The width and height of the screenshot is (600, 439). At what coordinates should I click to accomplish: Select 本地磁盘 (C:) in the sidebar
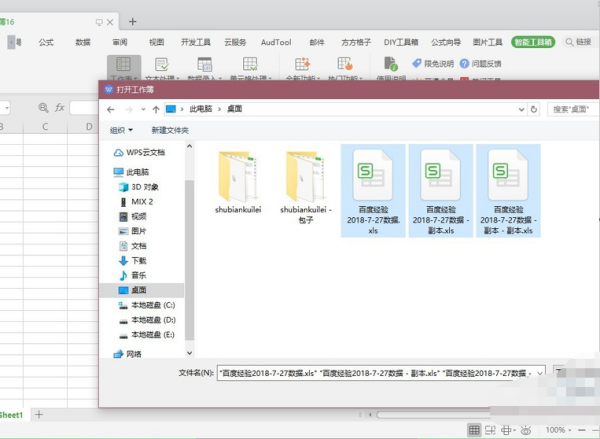[152, 304]
